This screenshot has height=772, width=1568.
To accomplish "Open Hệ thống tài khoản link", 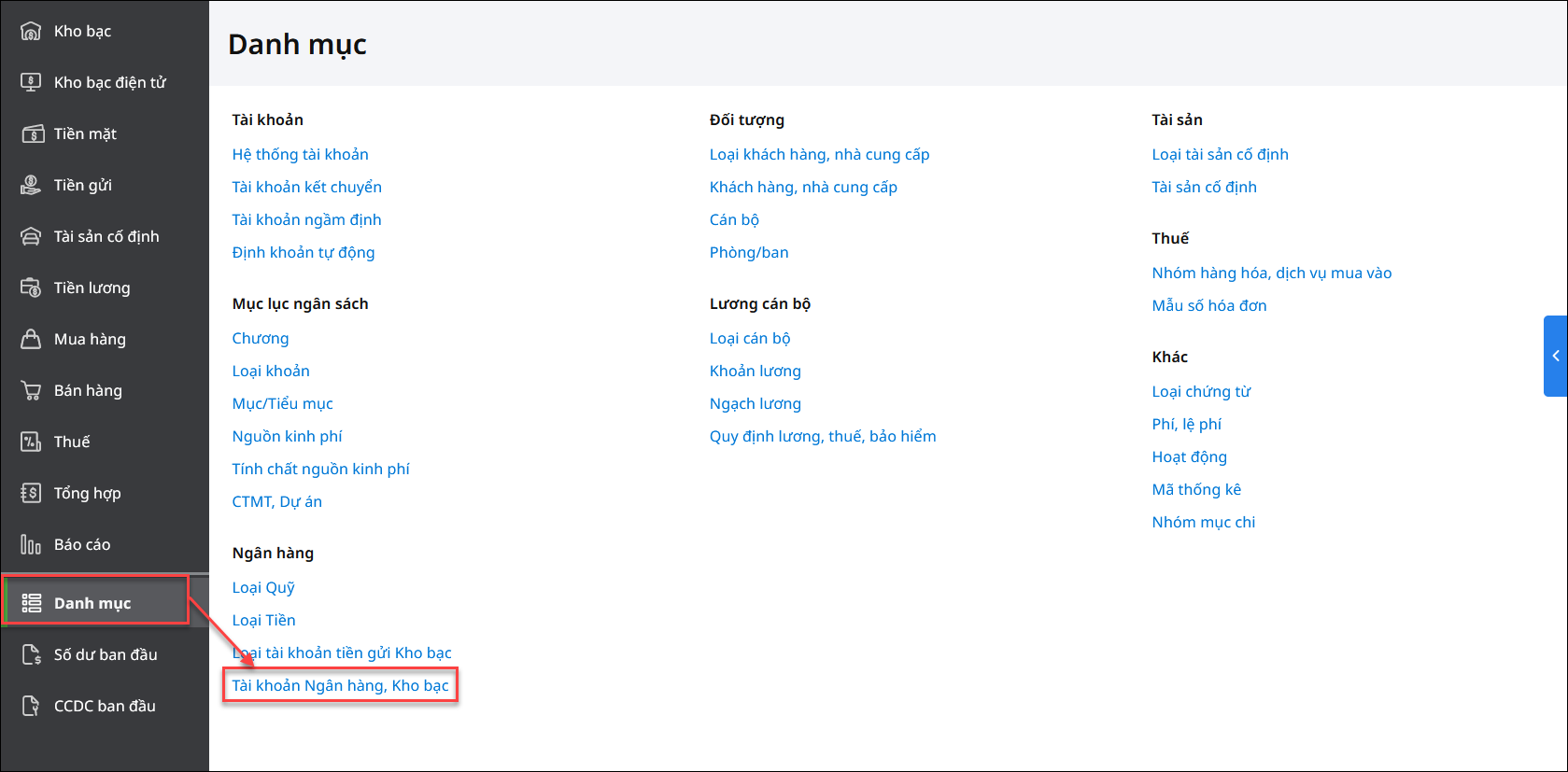I will 300,154.
